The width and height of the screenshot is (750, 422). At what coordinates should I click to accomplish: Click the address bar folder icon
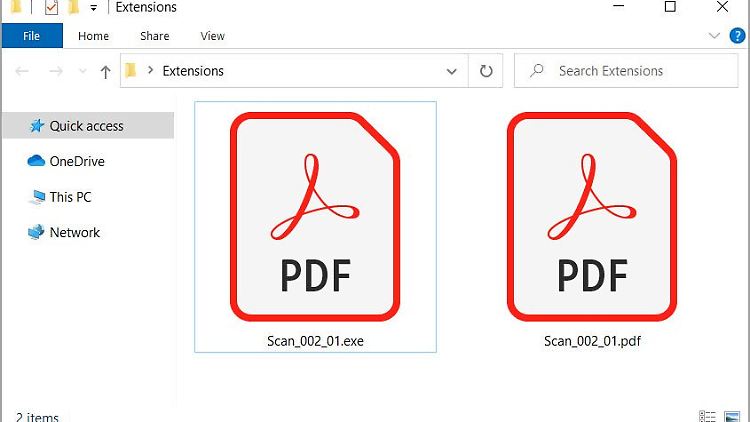[130, 71]
